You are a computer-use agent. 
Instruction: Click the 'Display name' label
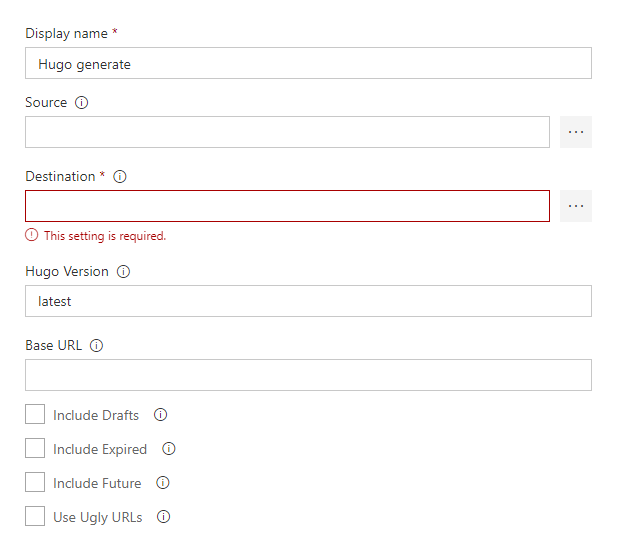coord(67,34)
